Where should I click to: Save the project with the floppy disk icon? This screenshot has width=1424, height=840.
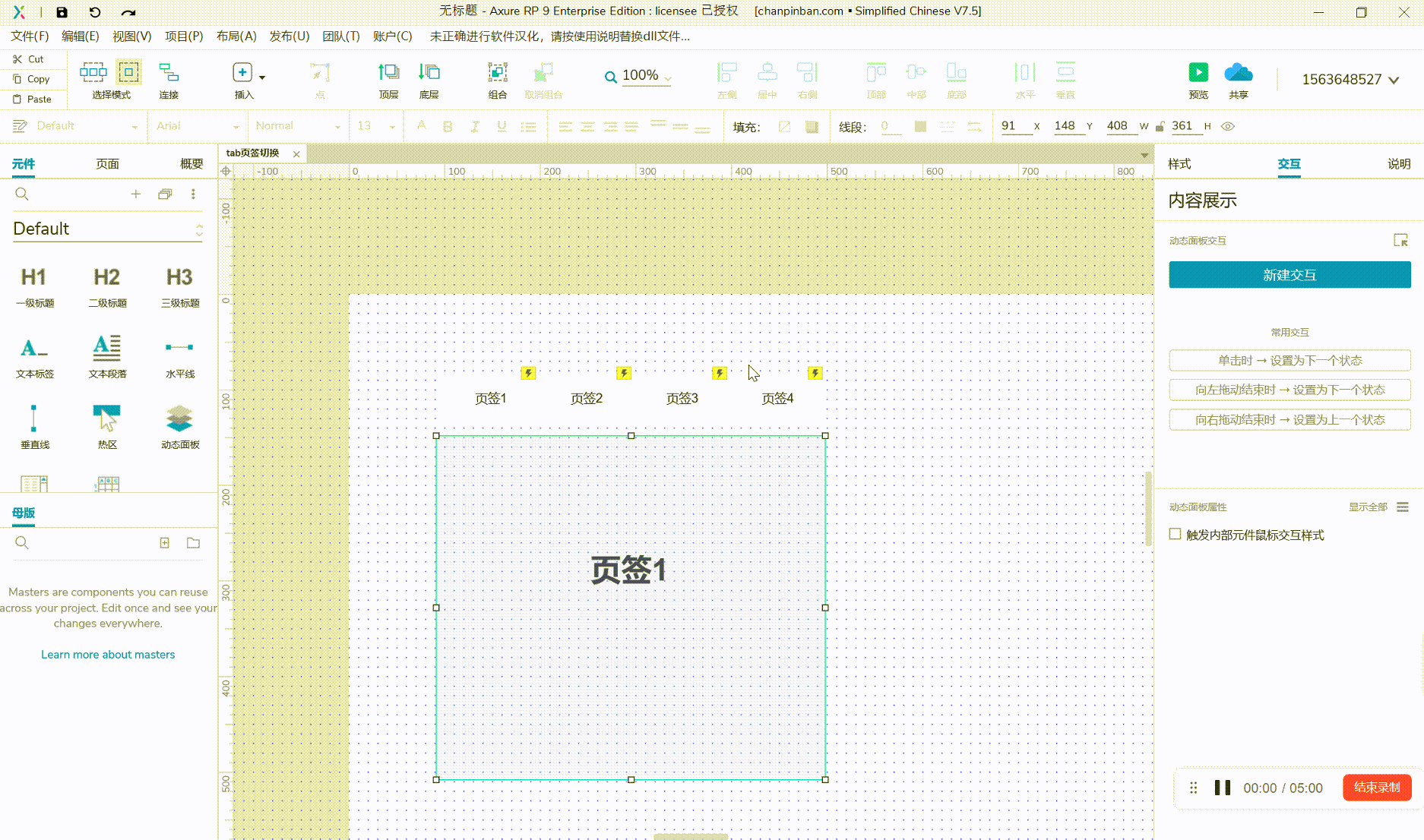click(x=62, y=12)
